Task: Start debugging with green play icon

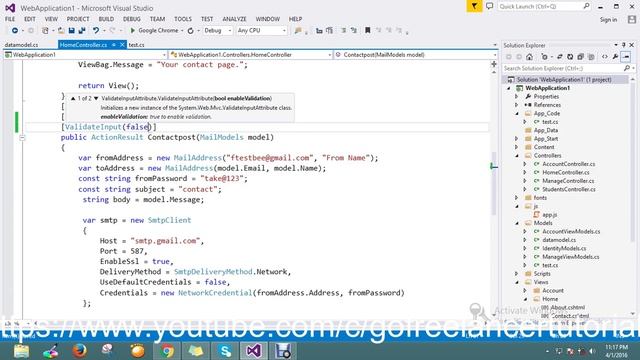Action: [132, 31]
